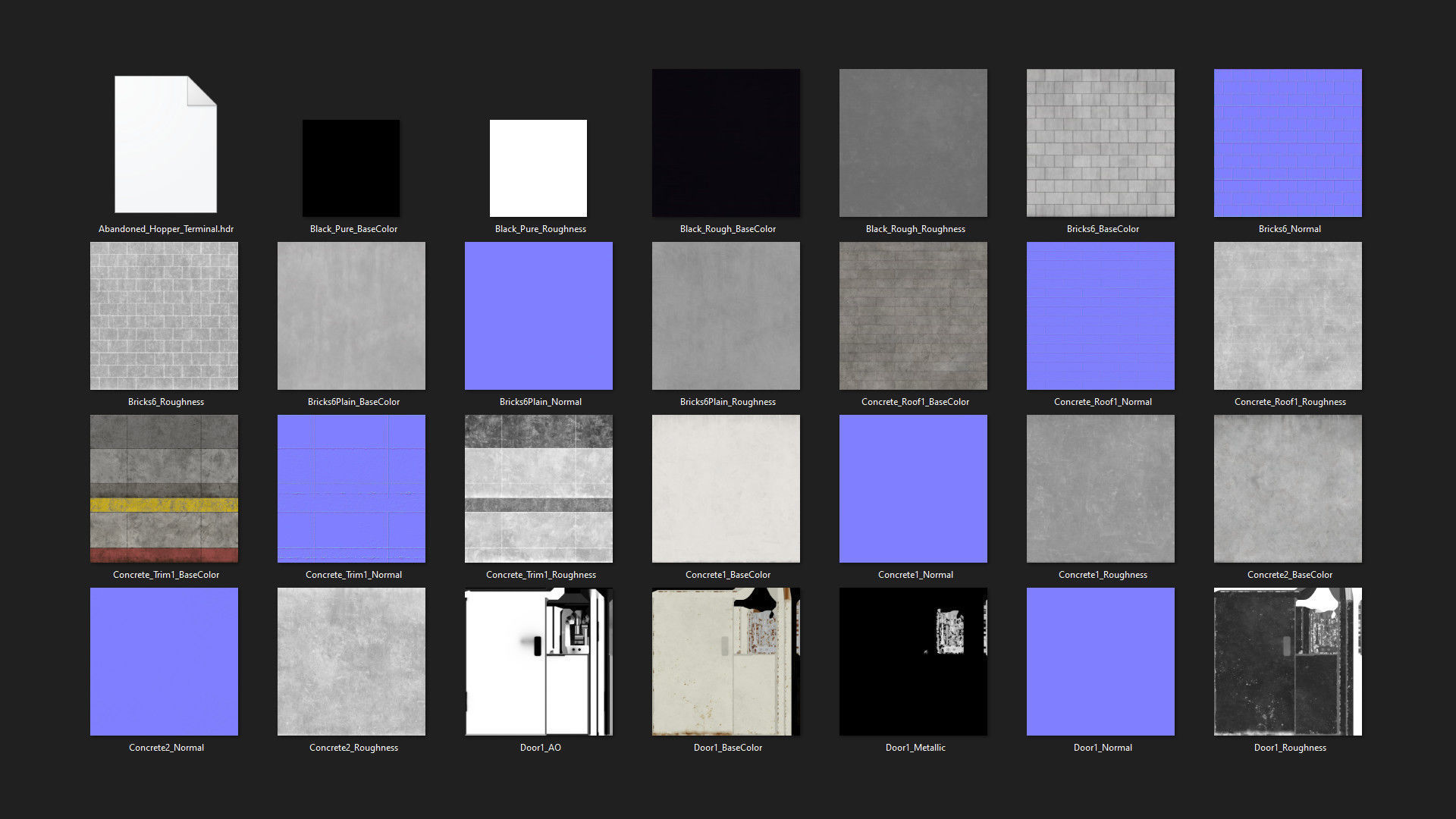1456x819 pixels.
Task: Select the Black_Rough_BaseColor dark thumbnail
Action: [x=726, y=143]
